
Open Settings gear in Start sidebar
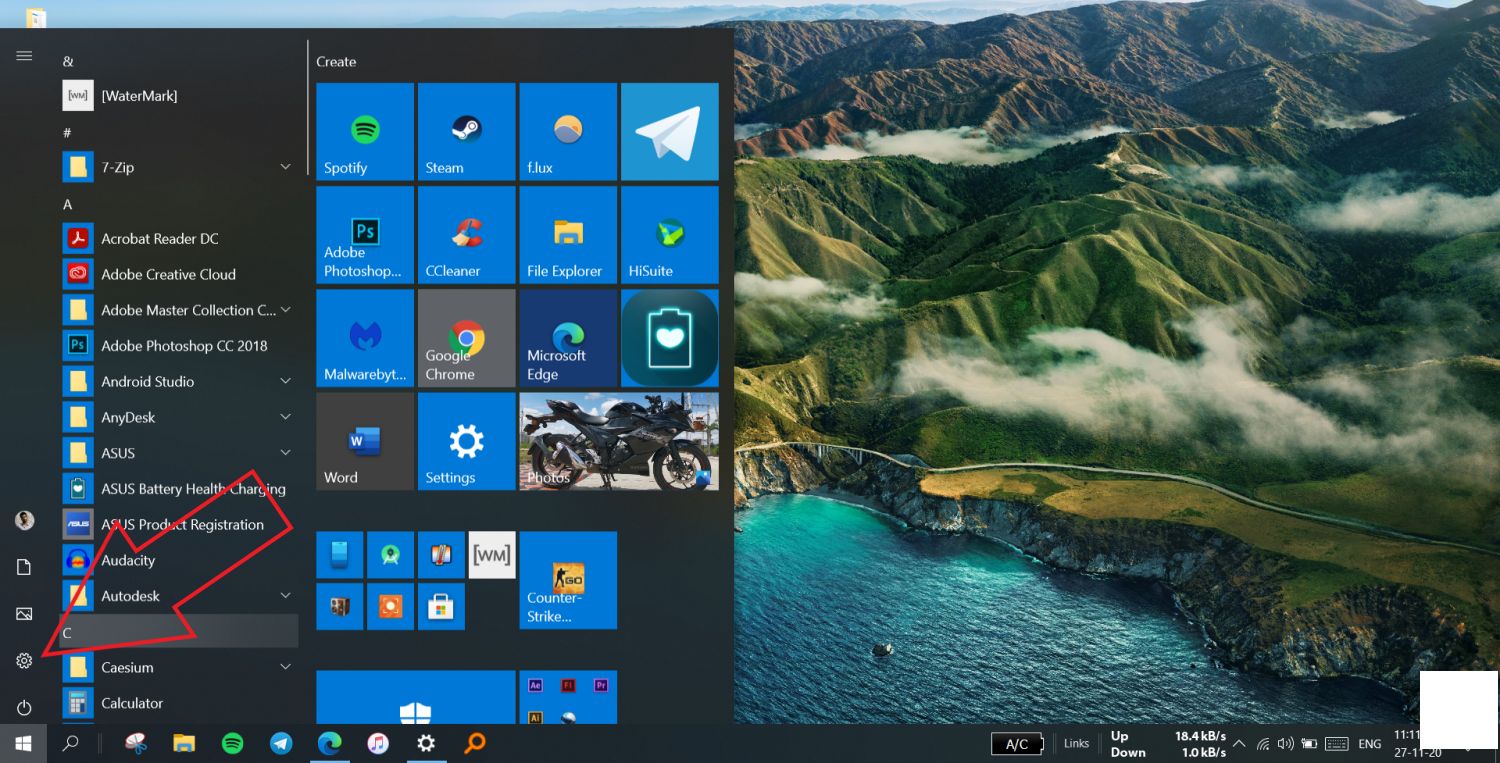(24, 661)
